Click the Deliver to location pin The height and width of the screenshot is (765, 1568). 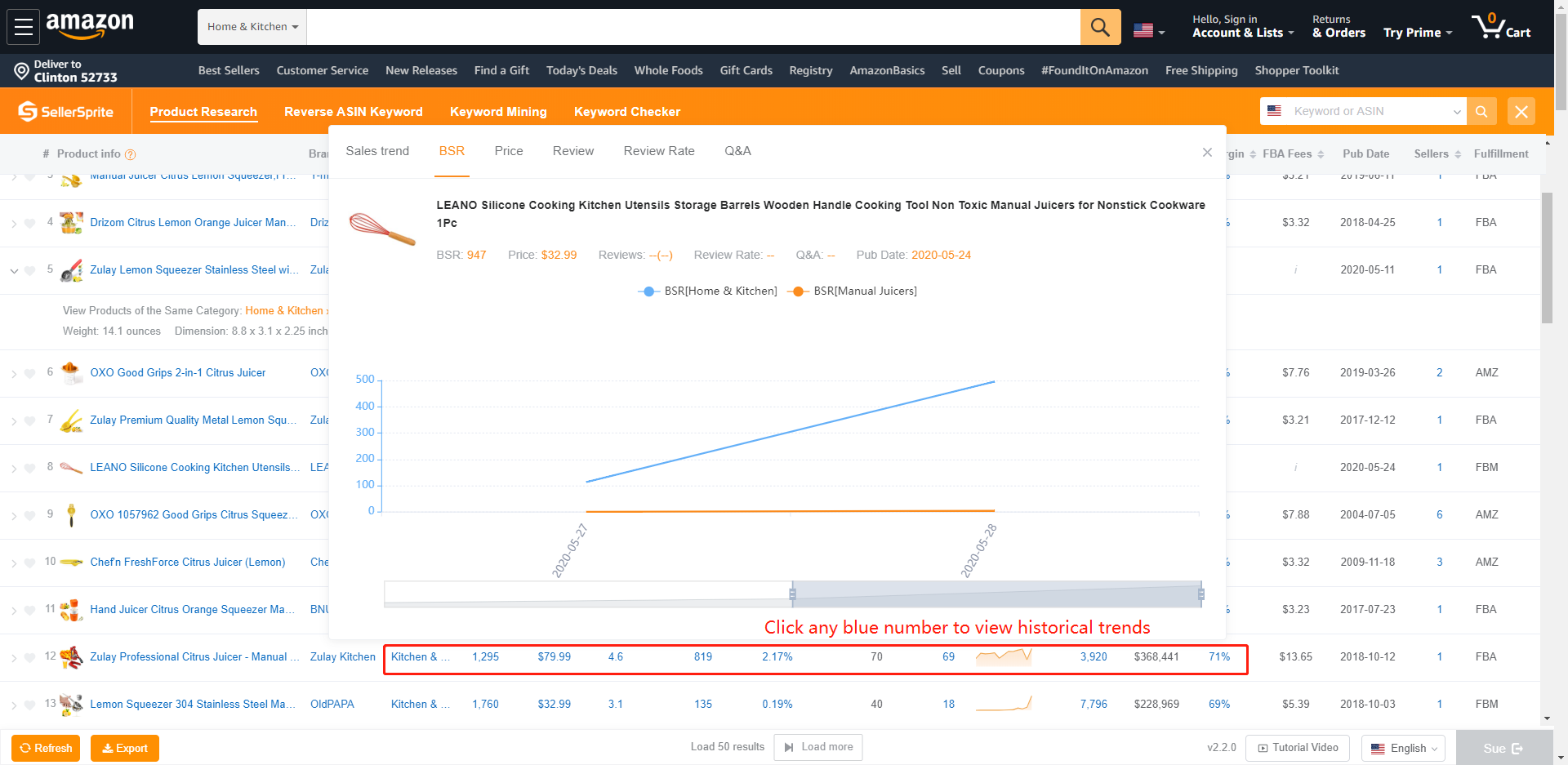[x=21, y=71]
